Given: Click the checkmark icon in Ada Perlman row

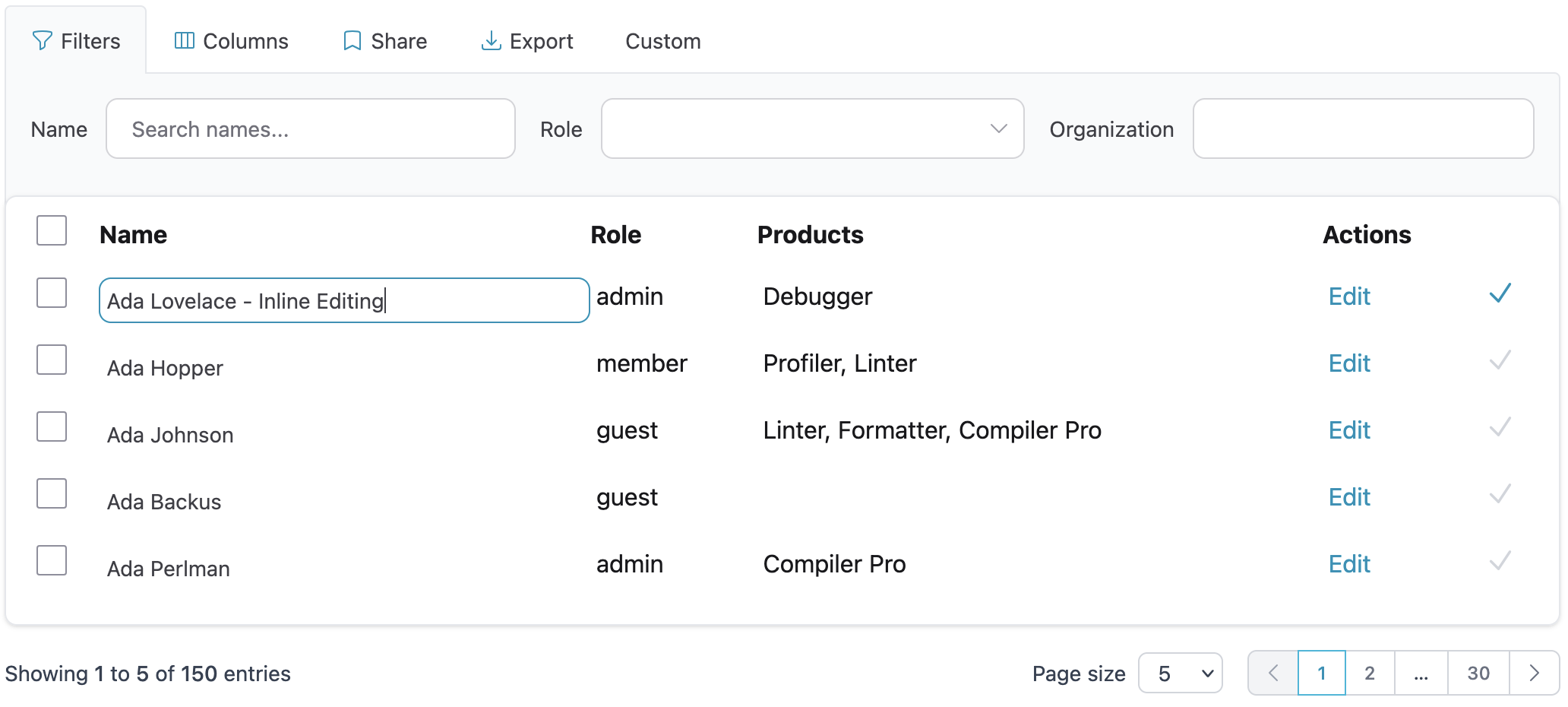Looking at the screenshot, I should pyautogui.click(x=1500, y=561).
